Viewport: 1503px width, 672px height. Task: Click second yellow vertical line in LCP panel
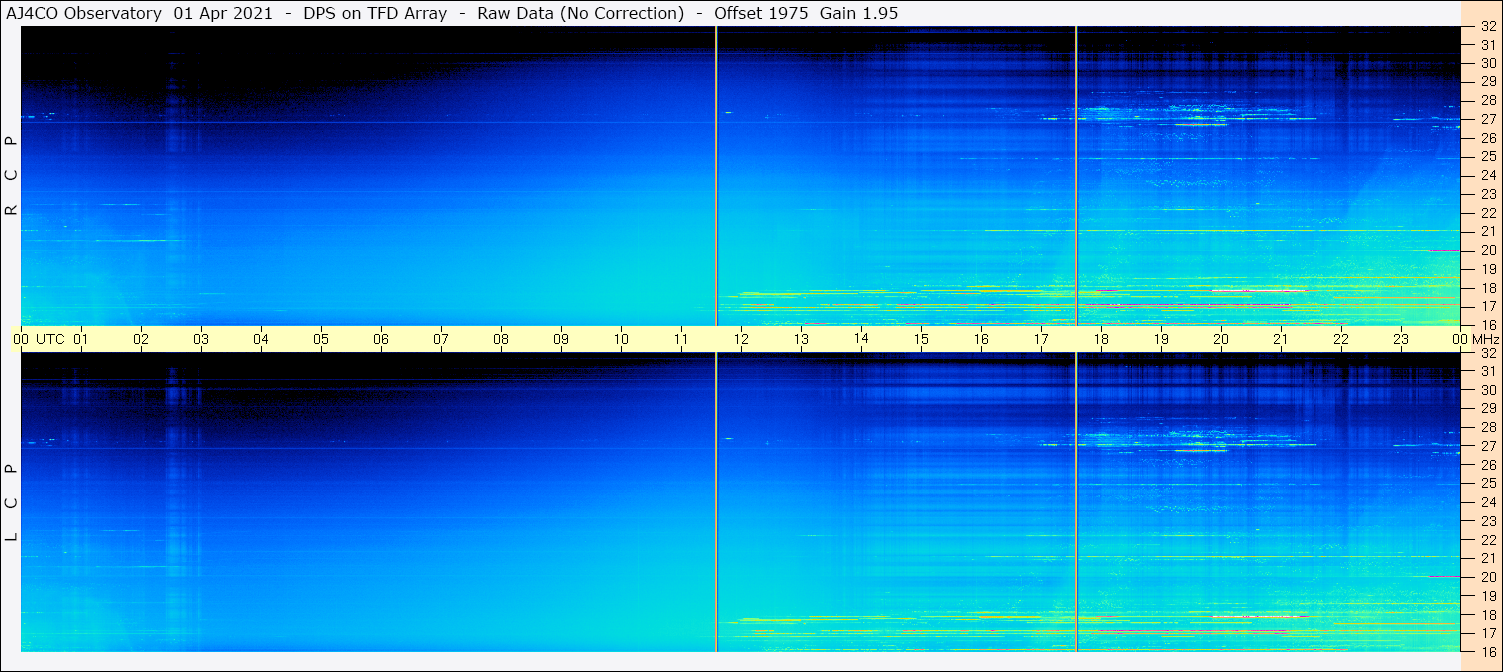click(x=1076, y=502)
